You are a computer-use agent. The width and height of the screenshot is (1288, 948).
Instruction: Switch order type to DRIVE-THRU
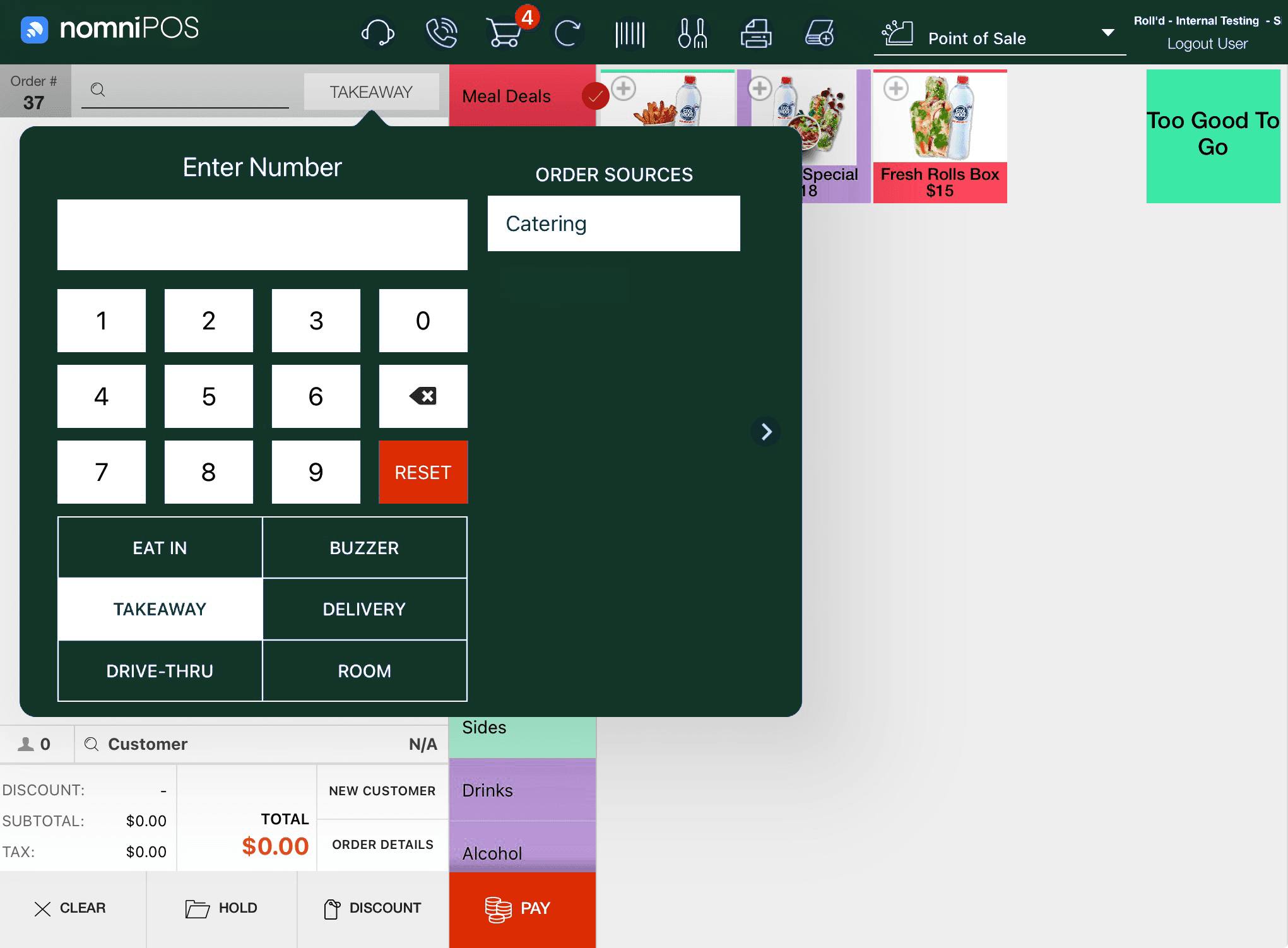(160, 671)
